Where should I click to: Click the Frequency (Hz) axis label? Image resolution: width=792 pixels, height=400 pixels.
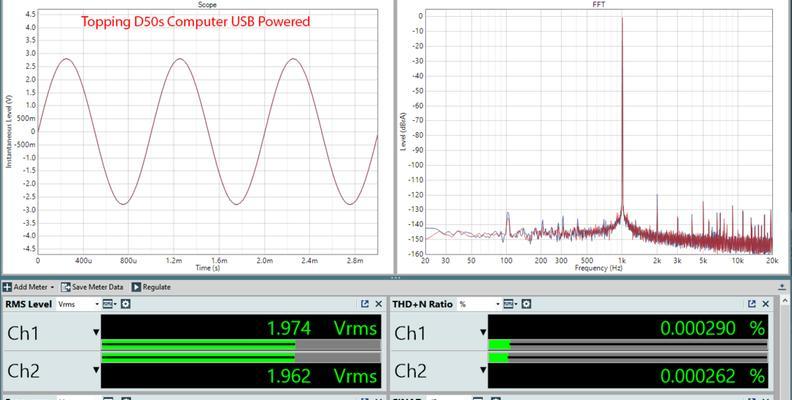598,268
